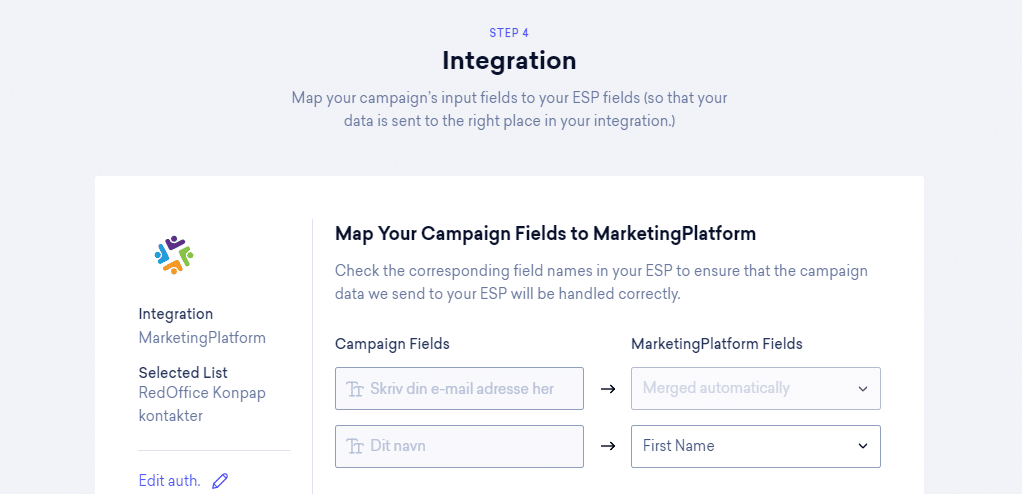
Task: Click the arrow pointing to First Name
Action: point(607,446)
